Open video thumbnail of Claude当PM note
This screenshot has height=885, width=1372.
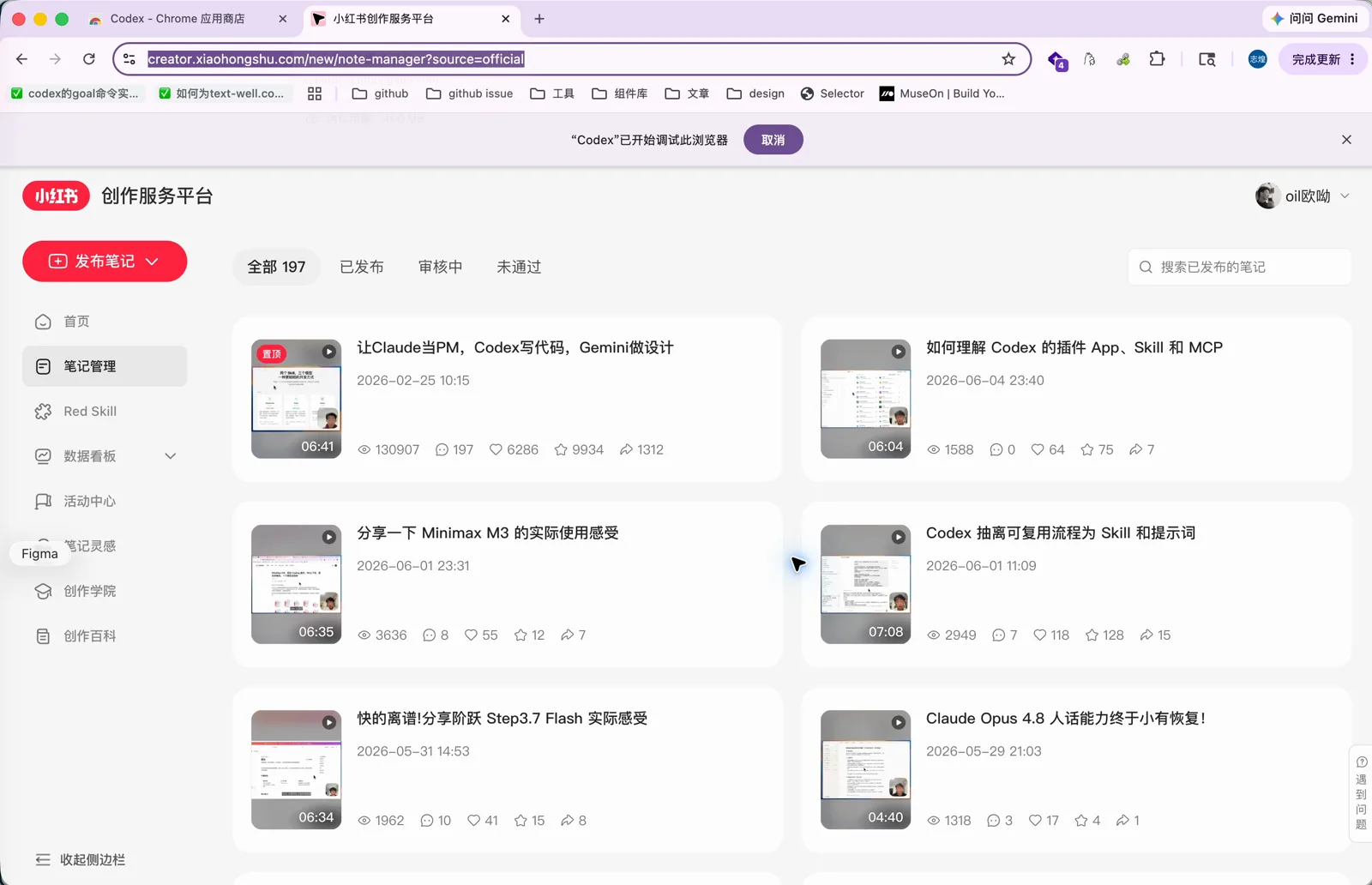(296, 399)
